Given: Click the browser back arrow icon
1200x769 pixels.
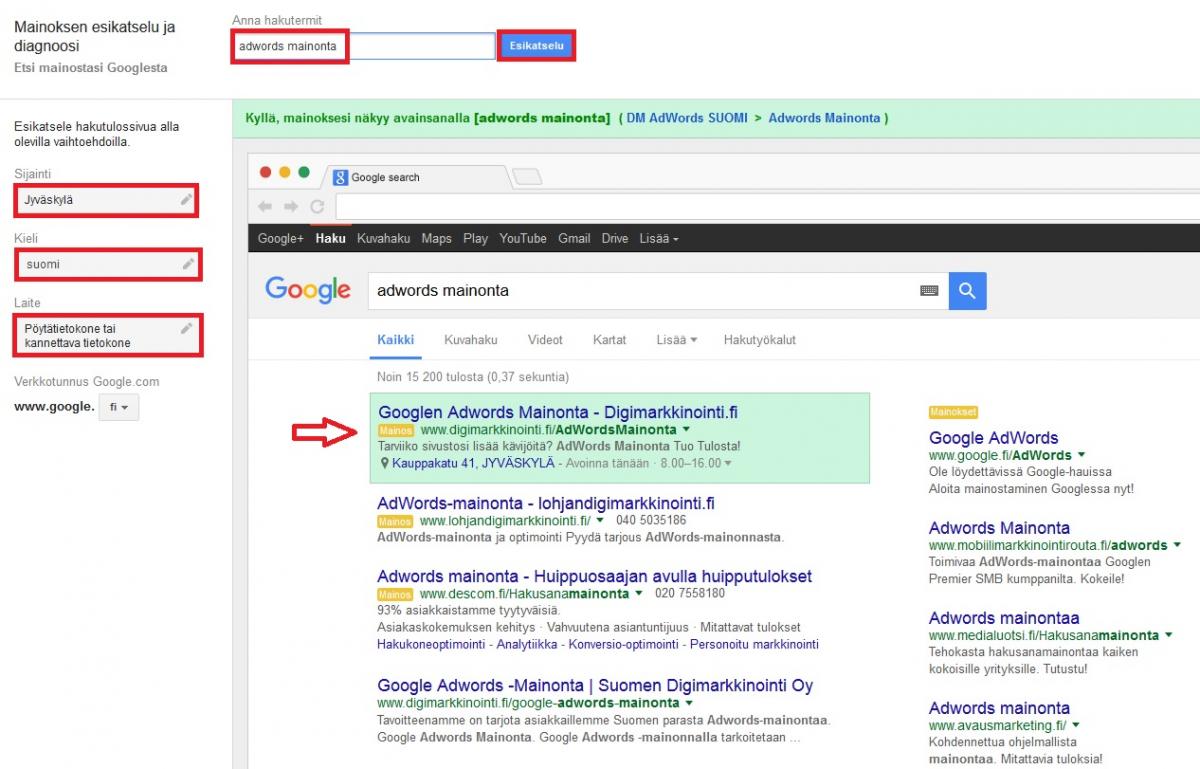Looking at the screenshot, I should coord(265,207).
